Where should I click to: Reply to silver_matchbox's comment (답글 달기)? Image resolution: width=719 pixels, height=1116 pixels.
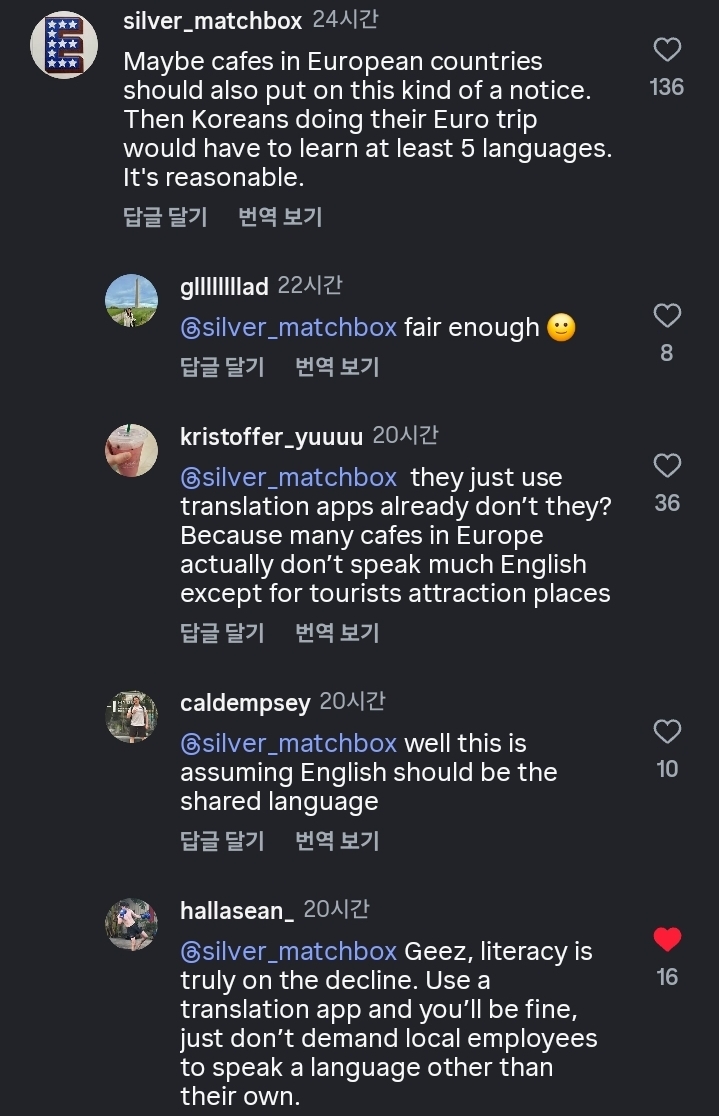pyautogui.click(x=165, y=217)
